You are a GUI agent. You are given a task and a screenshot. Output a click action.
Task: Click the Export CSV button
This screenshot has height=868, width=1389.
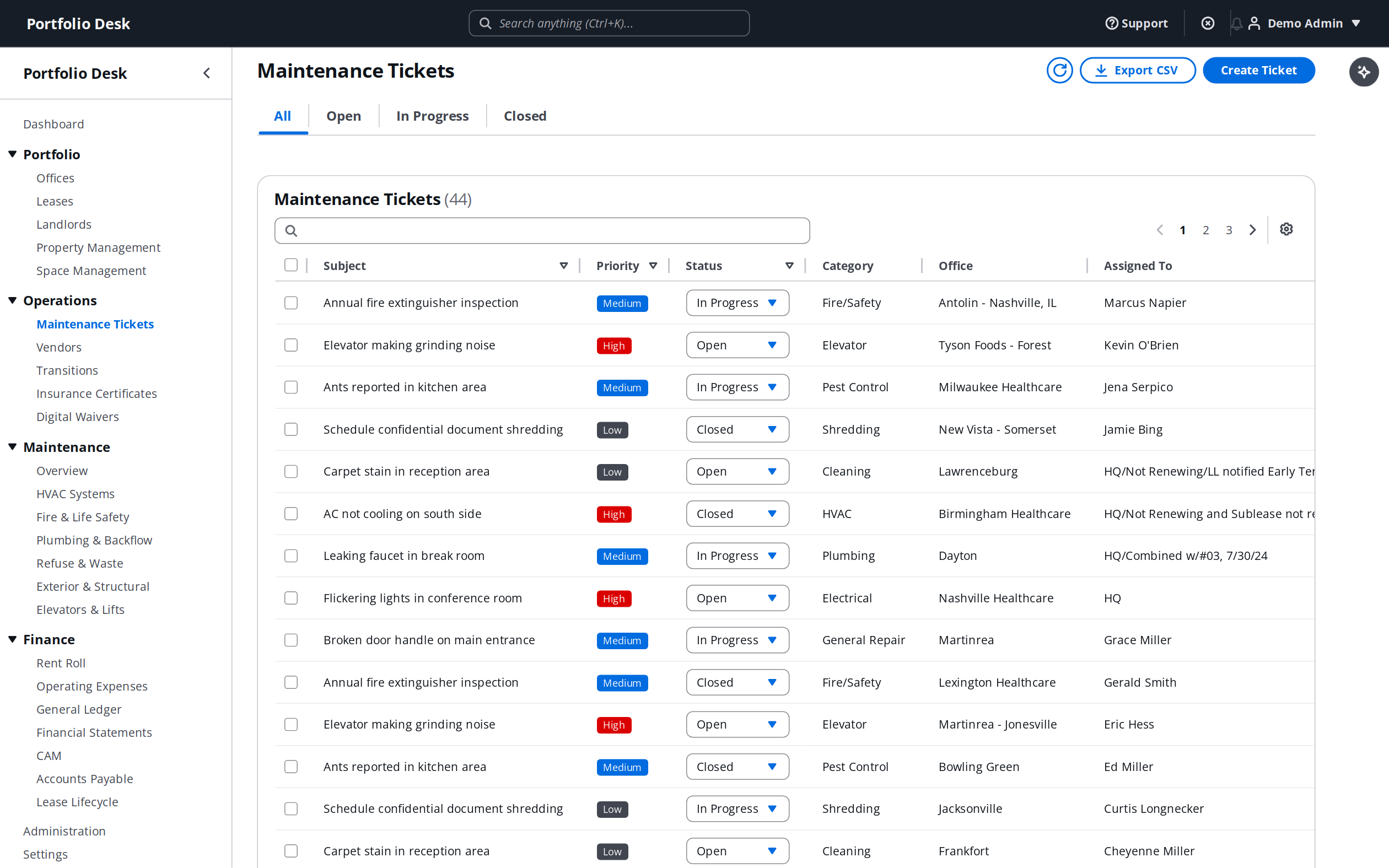1137,70
